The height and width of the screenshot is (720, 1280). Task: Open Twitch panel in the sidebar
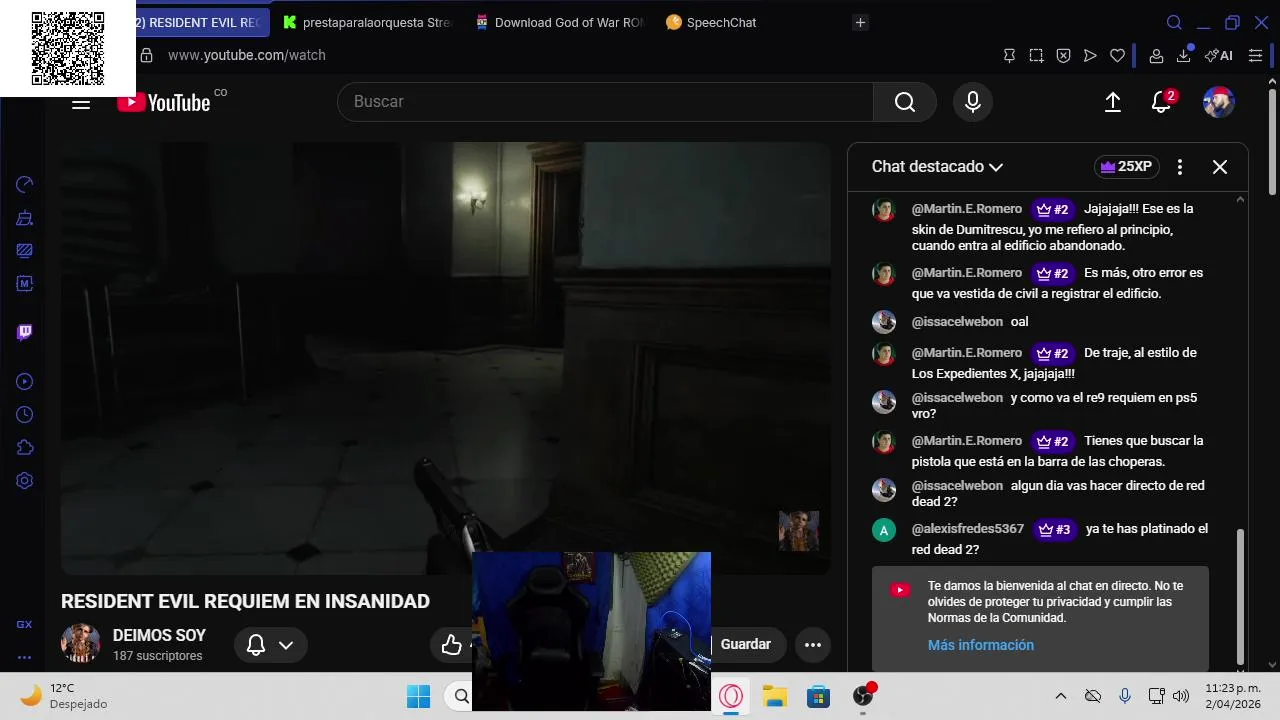coord(25,332)
